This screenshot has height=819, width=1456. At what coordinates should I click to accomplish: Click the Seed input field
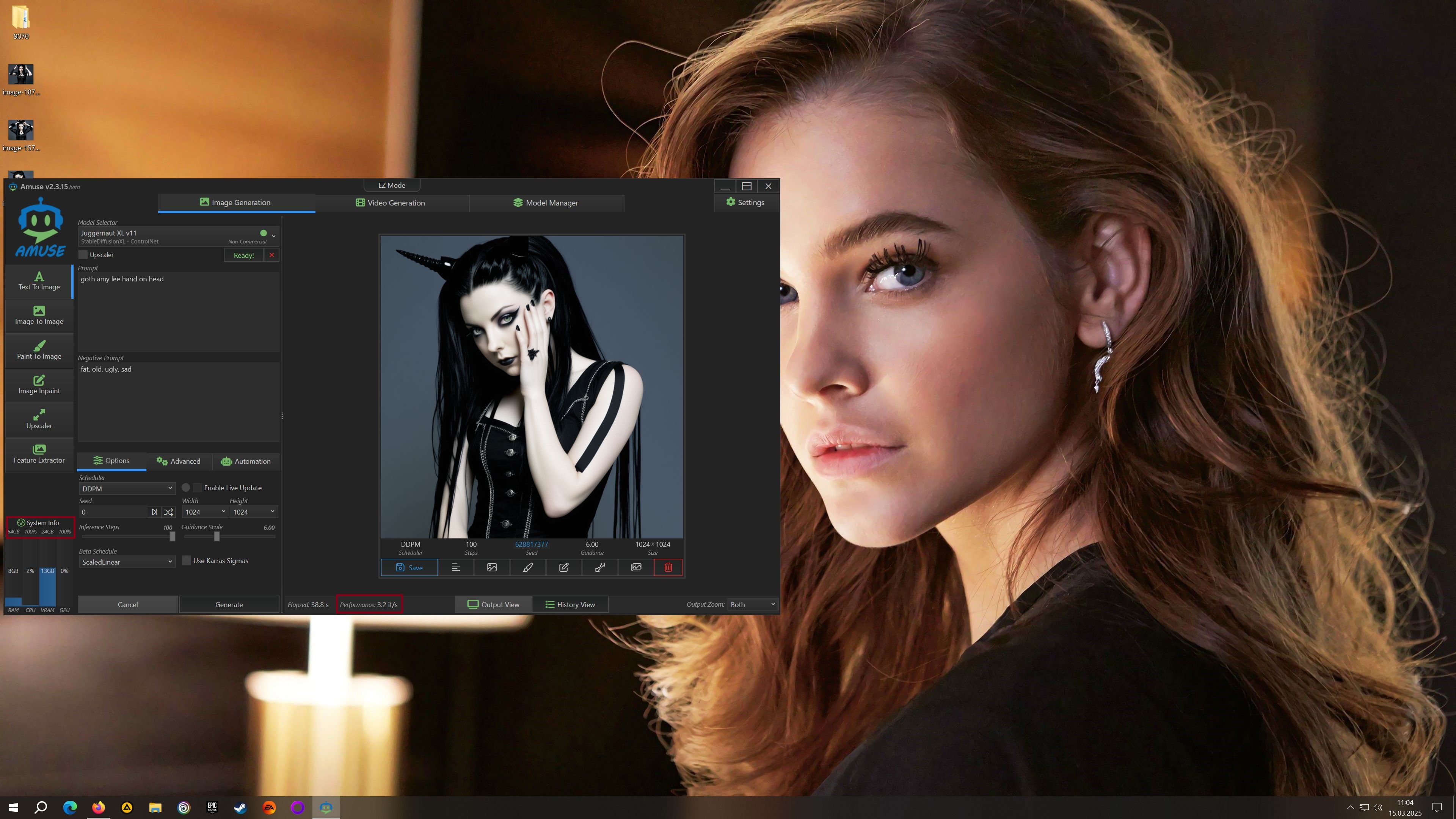click(x=113, y=512)
